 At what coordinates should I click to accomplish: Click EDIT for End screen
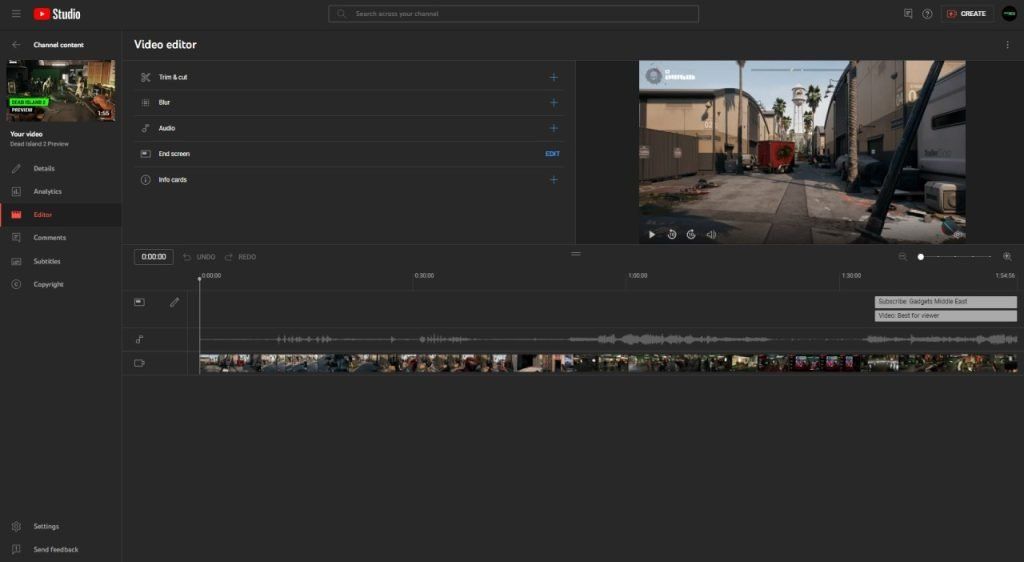(552, 154)
